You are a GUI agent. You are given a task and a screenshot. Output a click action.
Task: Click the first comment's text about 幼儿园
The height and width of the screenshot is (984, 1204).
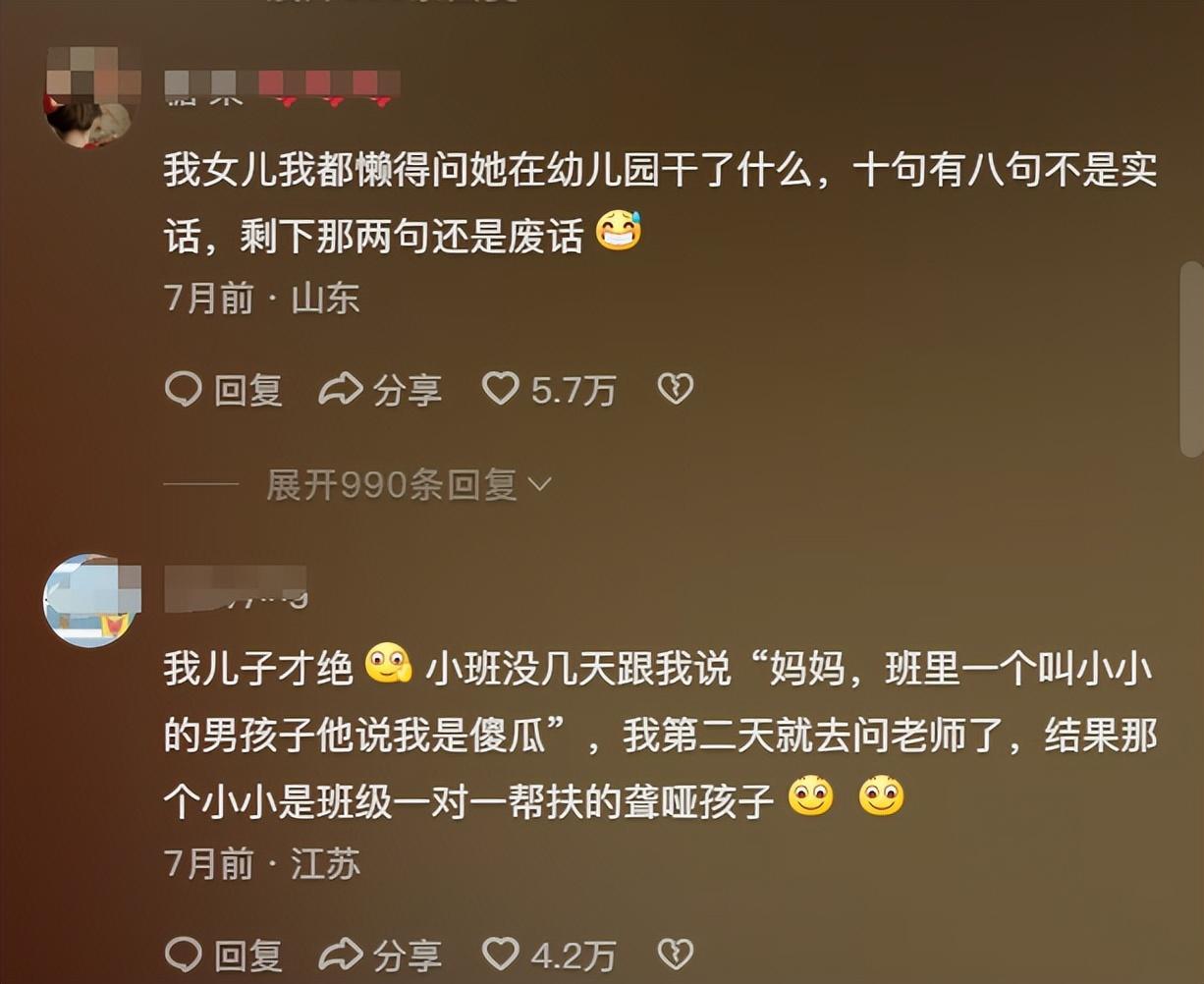pyautogui.click(x=660, y=203)
